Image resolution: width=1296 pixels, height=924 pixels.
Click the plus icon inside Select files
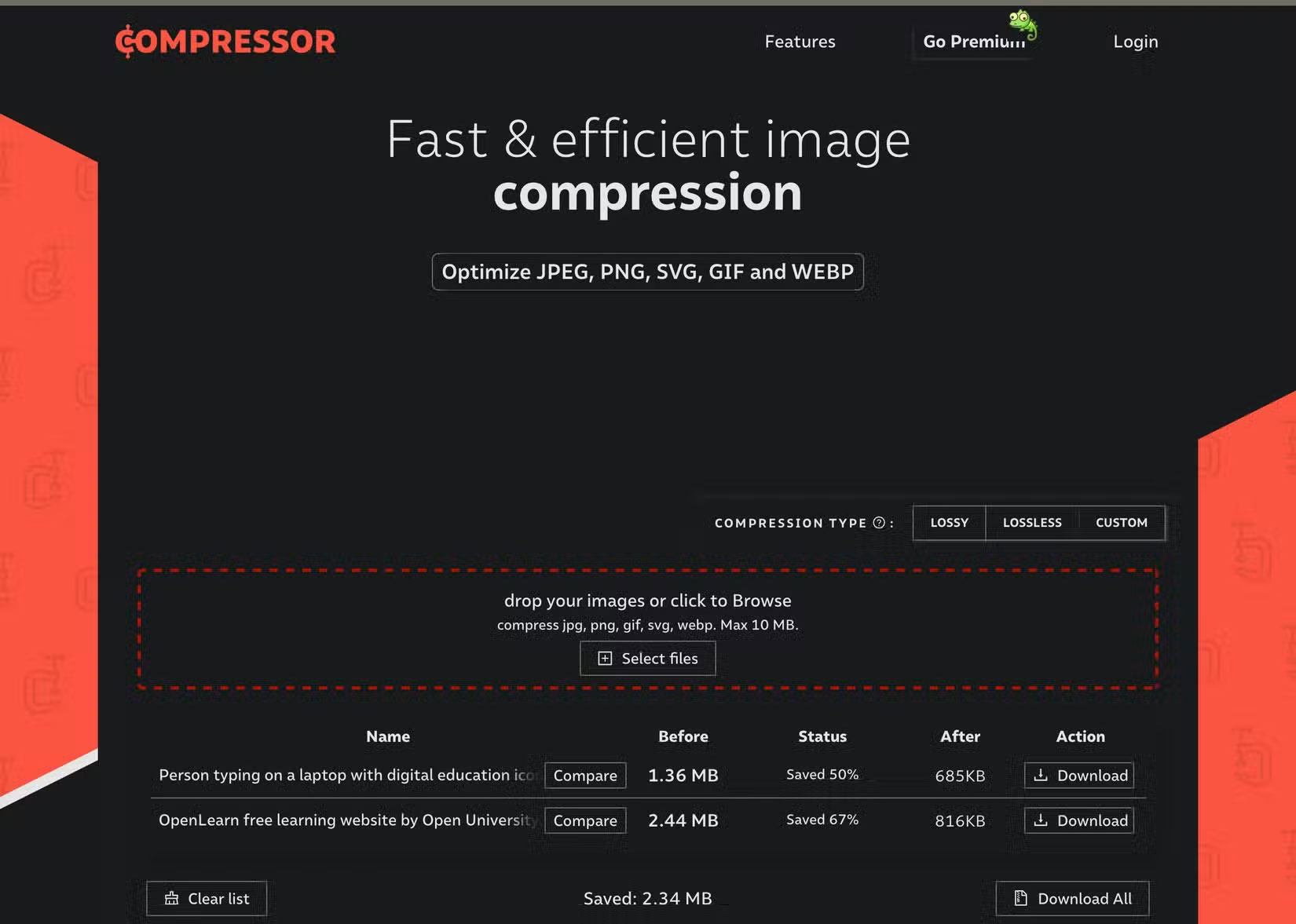[x=605, y=658]
